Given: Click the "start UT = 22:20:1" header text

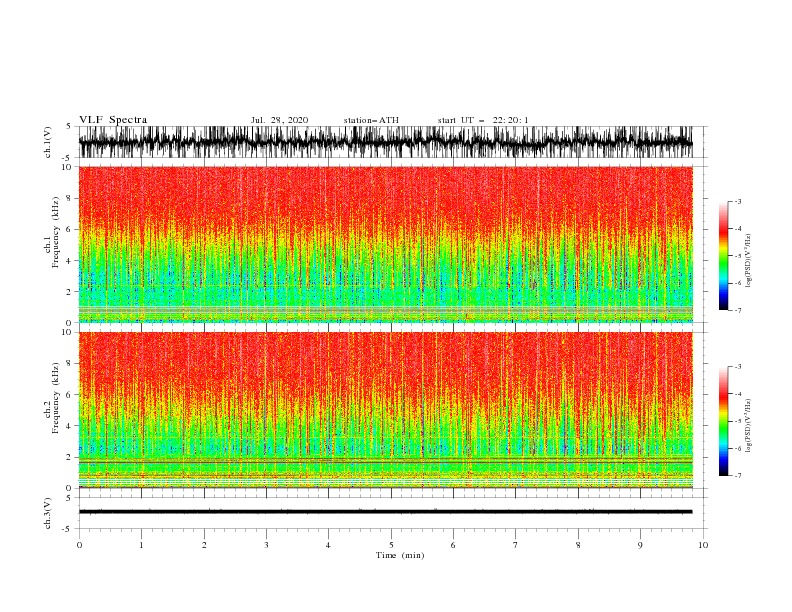Looking at the screenshot, I should click(x=483, y=120).
